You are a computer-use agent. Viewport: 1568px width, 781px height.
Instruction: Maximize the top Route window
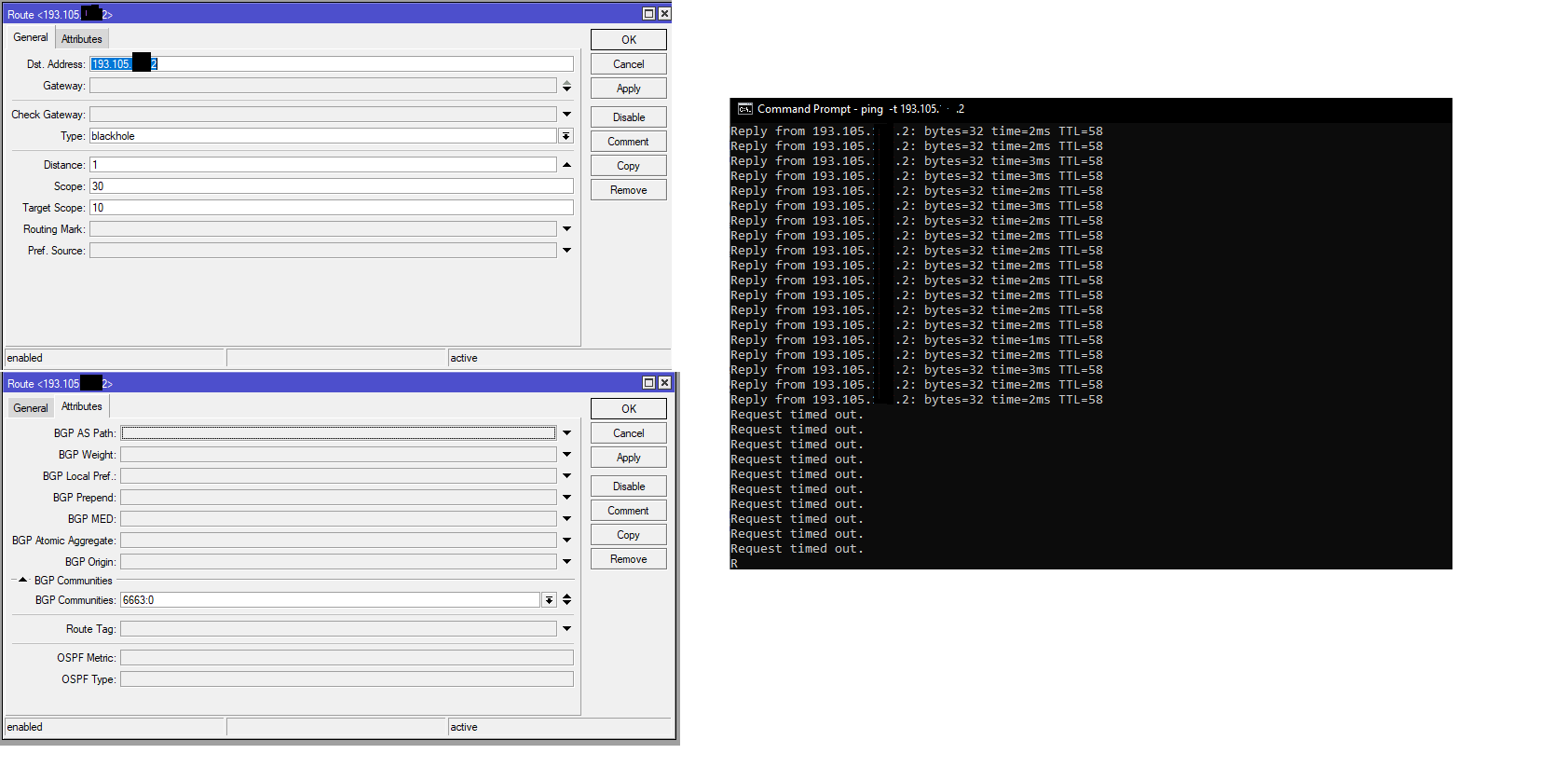click(x=649, y=14)
